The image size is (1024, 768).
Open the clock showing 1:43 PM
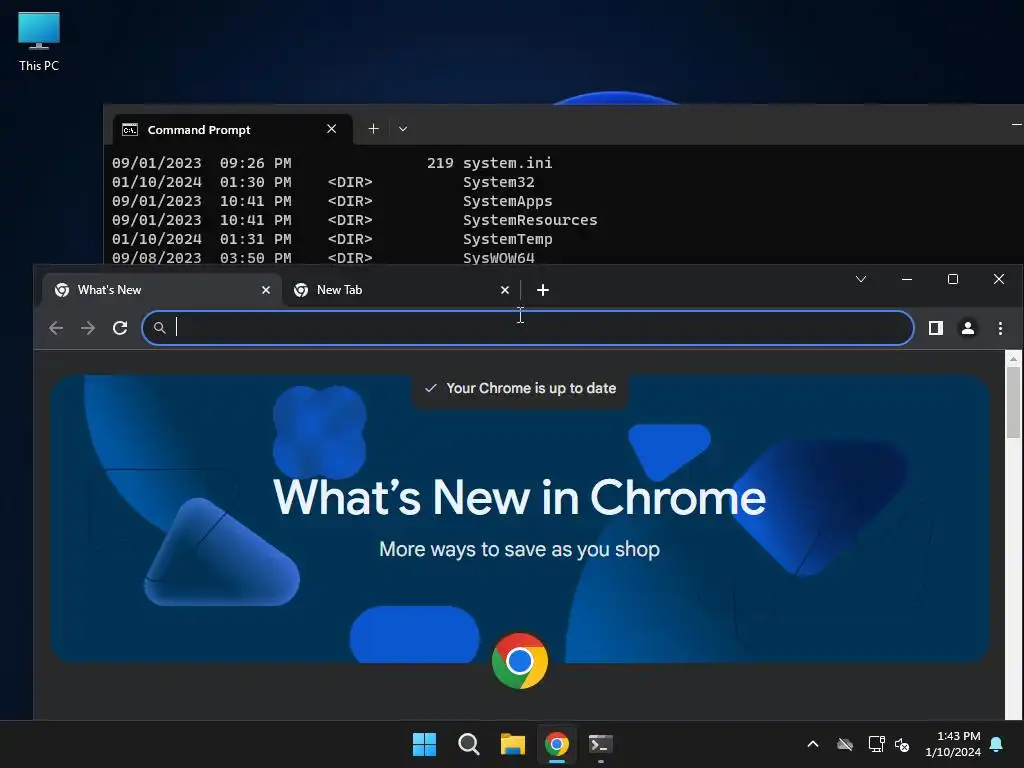pos(953,744)
